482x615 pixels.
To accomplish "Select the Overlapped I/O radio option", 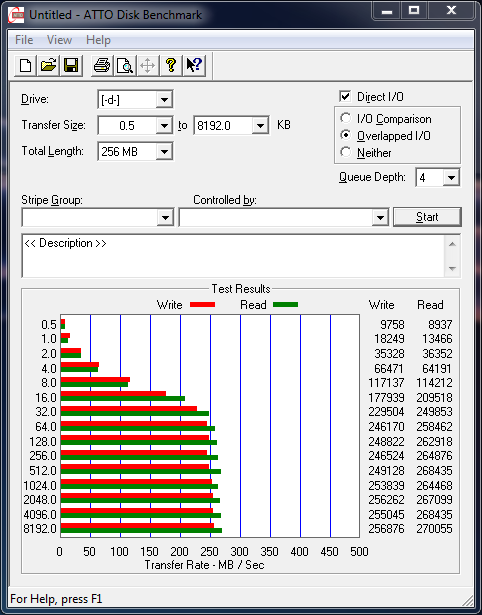I will [x=346, y=135].
